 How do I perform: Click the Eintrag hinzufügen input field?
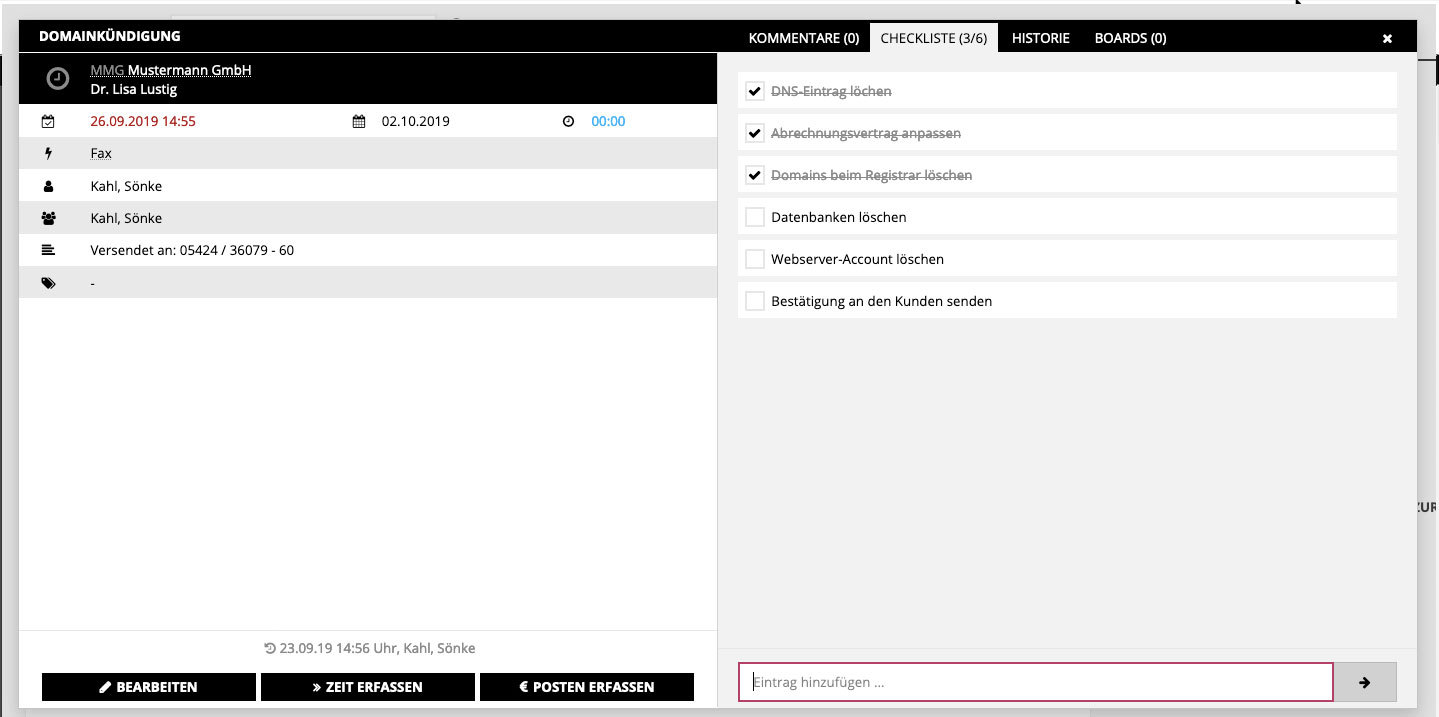[x=1035, y=682]
